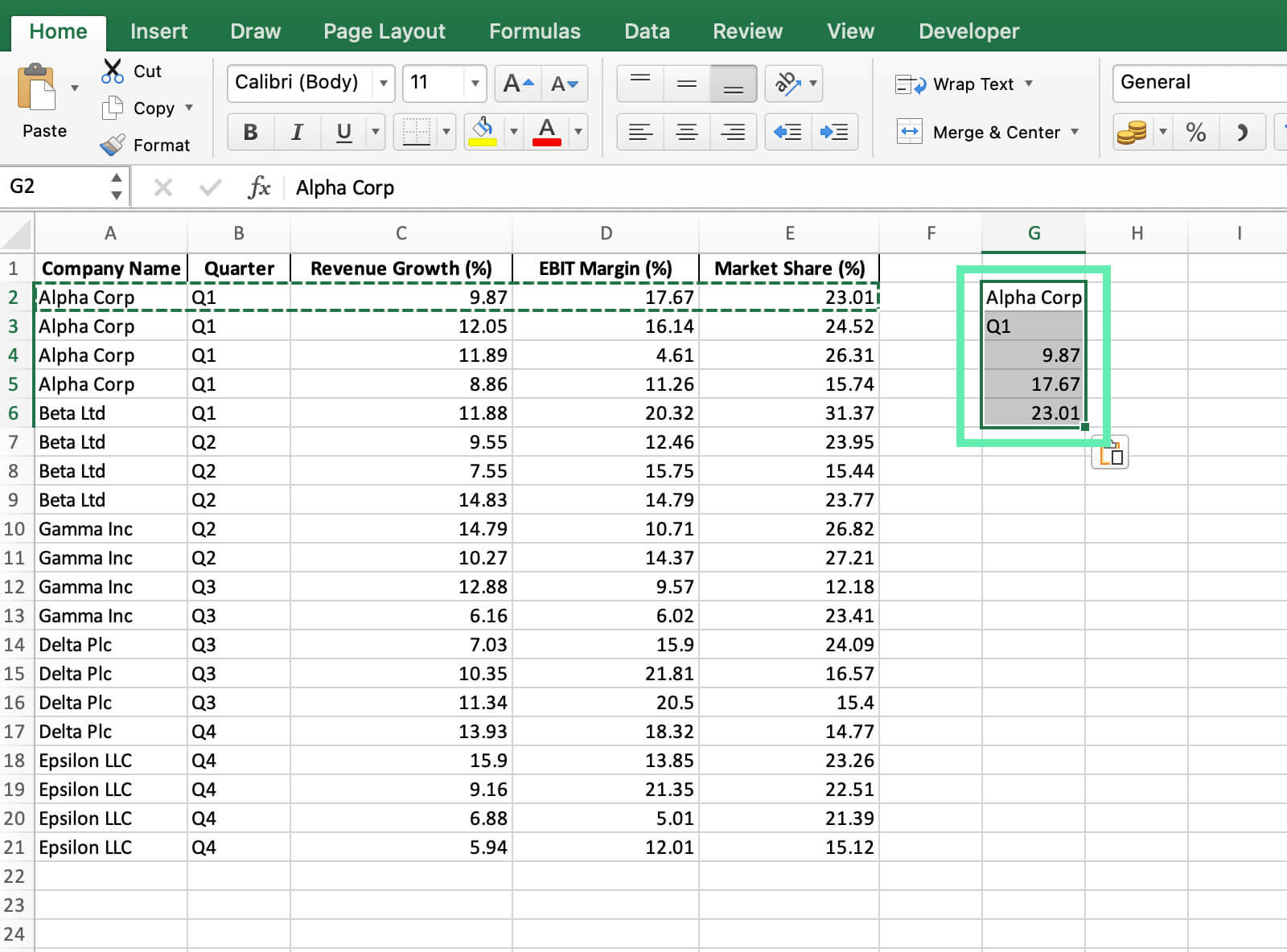Cancel formula bar entry with X icon

pos(163,187)
